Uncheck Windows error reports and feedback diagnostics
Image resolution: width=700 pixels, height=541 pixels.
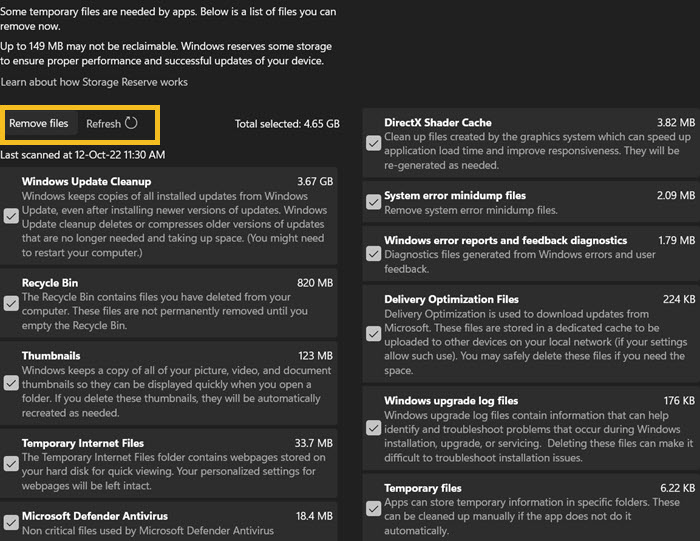pos(373,253)
